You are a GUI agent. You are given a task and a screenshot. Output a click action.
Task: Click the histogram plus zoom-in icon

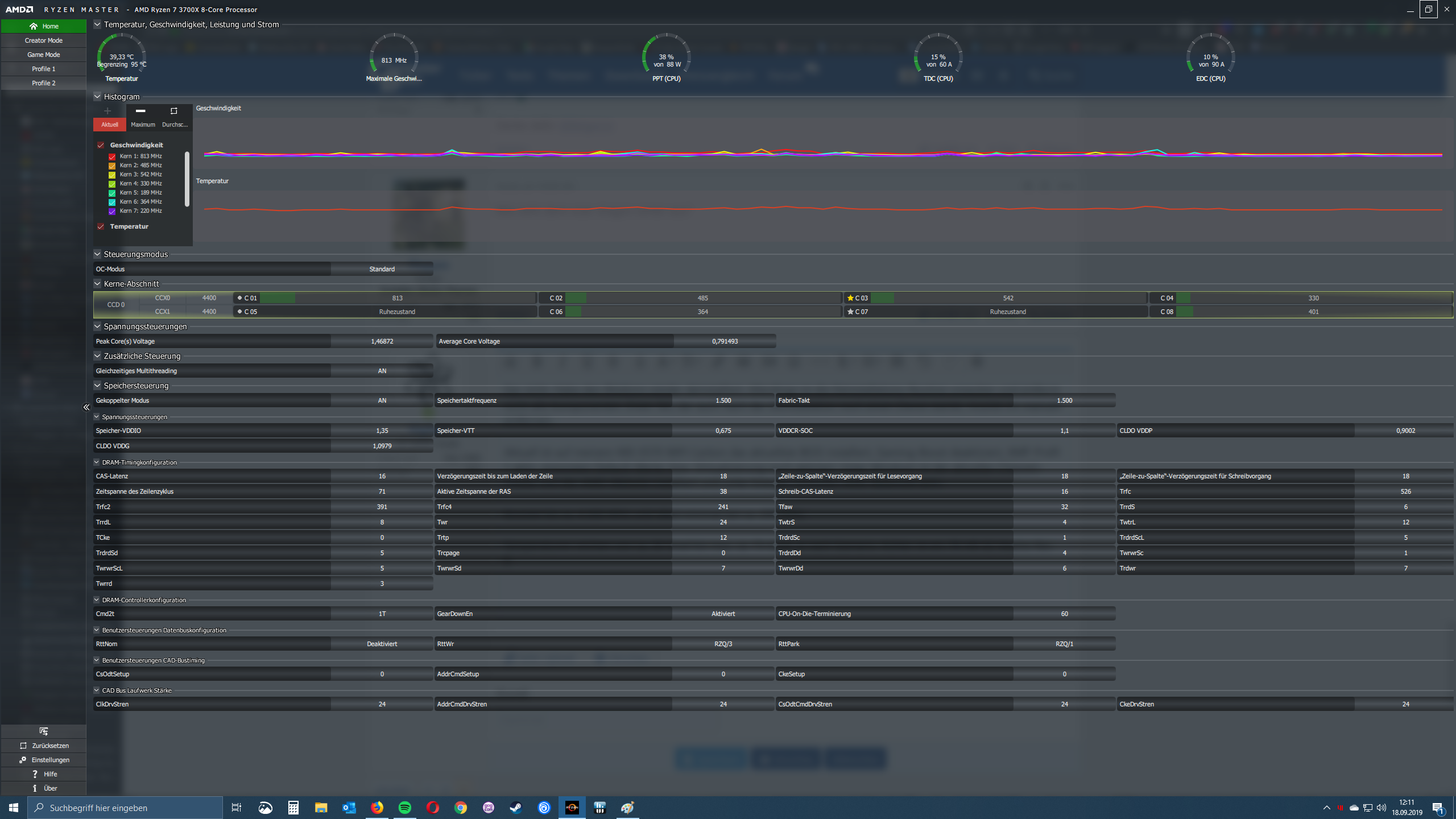[107, 111]
